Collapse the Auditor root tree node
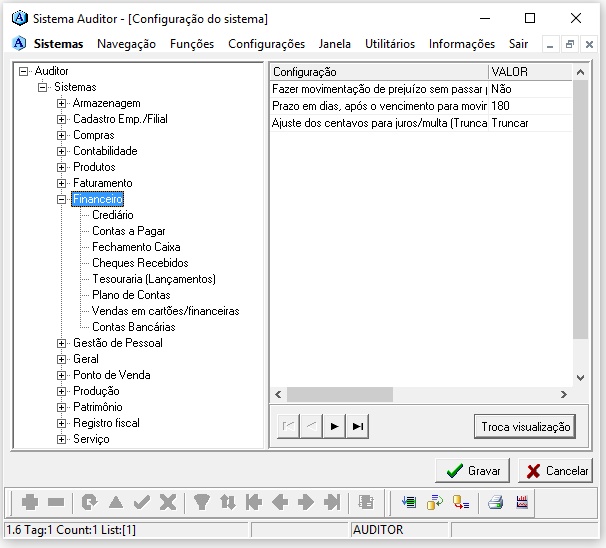Viewport: 606px width, 548px height. [x=24, y=71]
